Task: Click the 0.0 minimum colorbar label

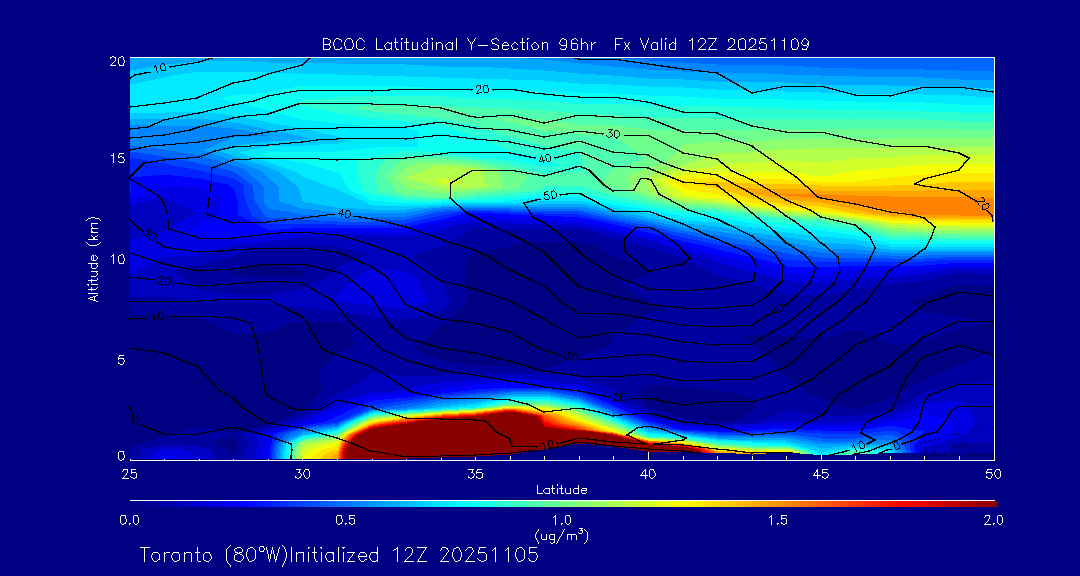Action: coord(130,520)
